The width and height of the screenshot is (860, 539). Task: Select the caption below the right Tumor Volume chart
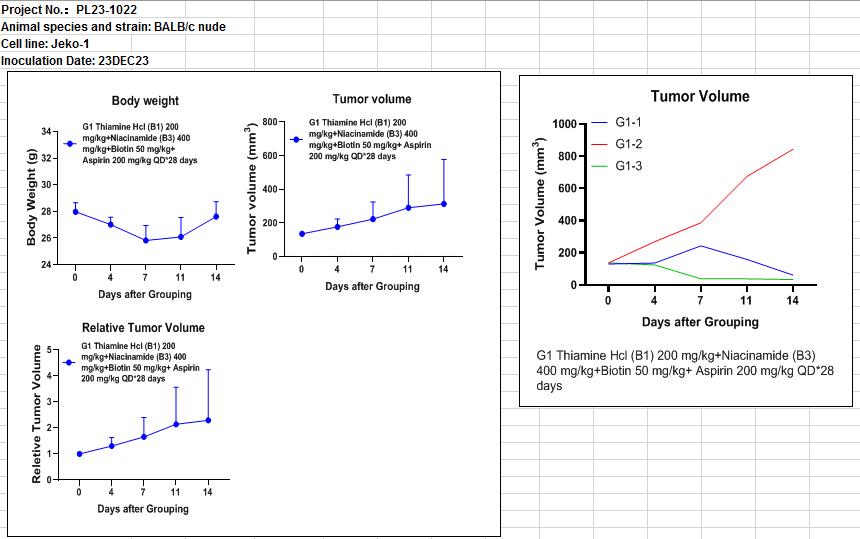(x=684, y=370)
